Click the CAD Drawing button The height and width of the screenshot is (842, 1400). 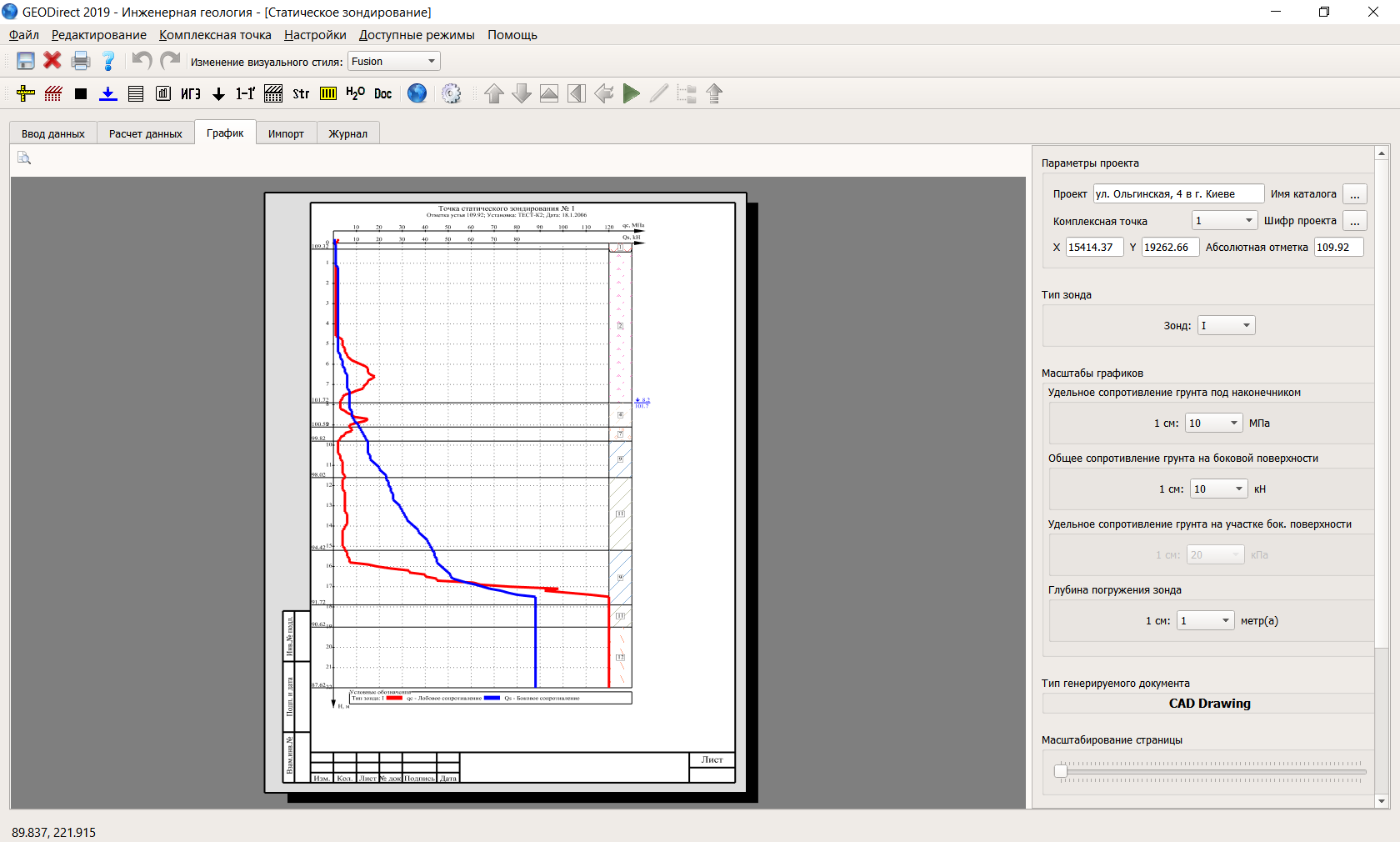(x=1209, y=704)
